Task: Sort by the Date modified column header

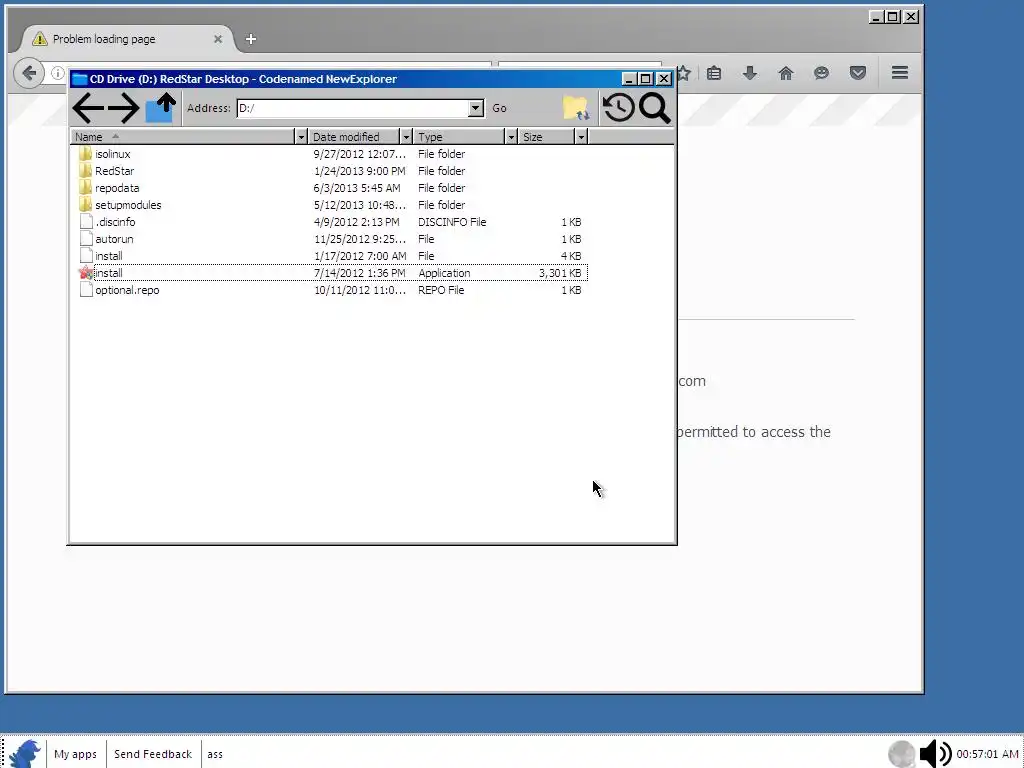Action: [x=354, y=136]
